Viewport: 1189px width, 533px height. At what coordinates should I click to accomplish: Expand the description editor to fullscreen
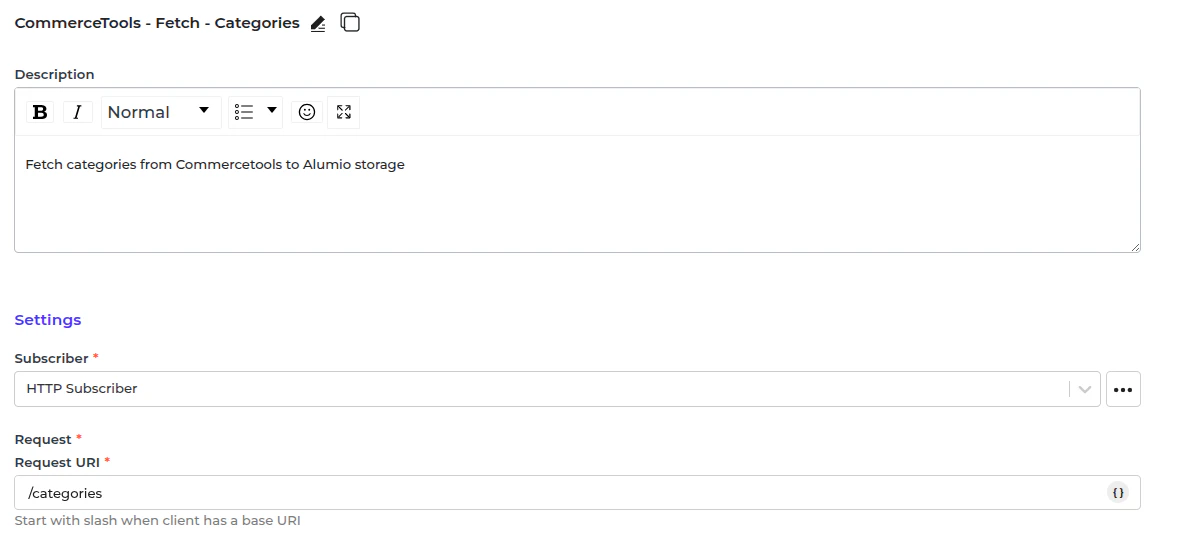(x=344, y=112)
